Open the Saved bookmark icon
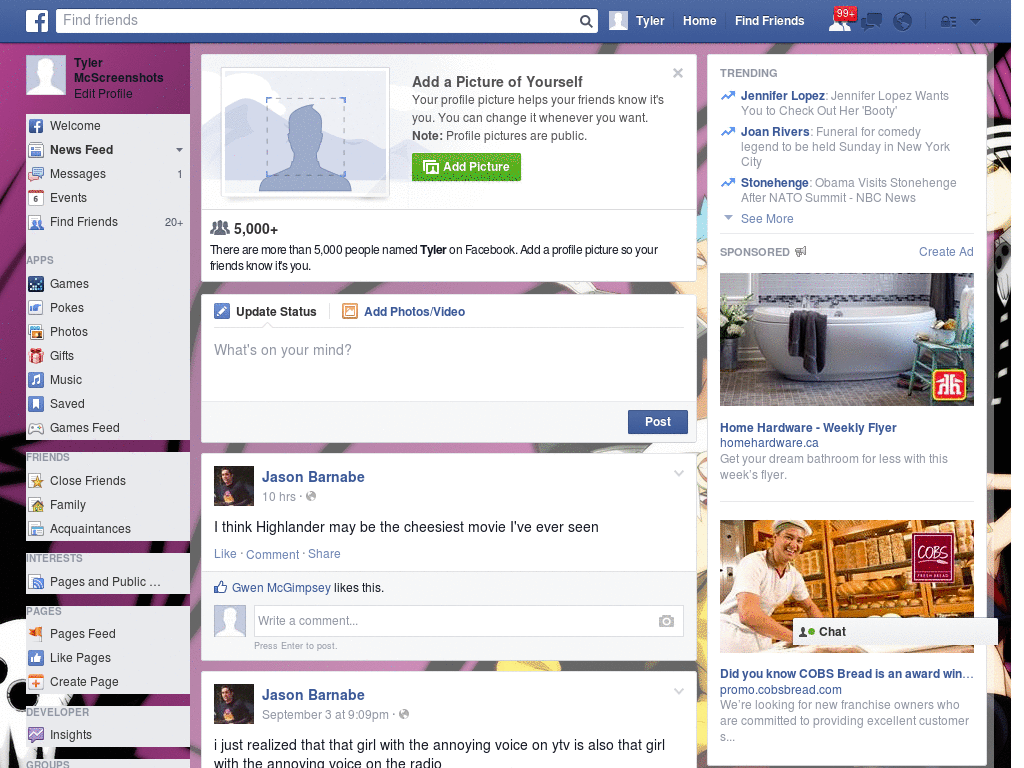Viewport: 1024px width, 768px height. (x=36, y=404)
